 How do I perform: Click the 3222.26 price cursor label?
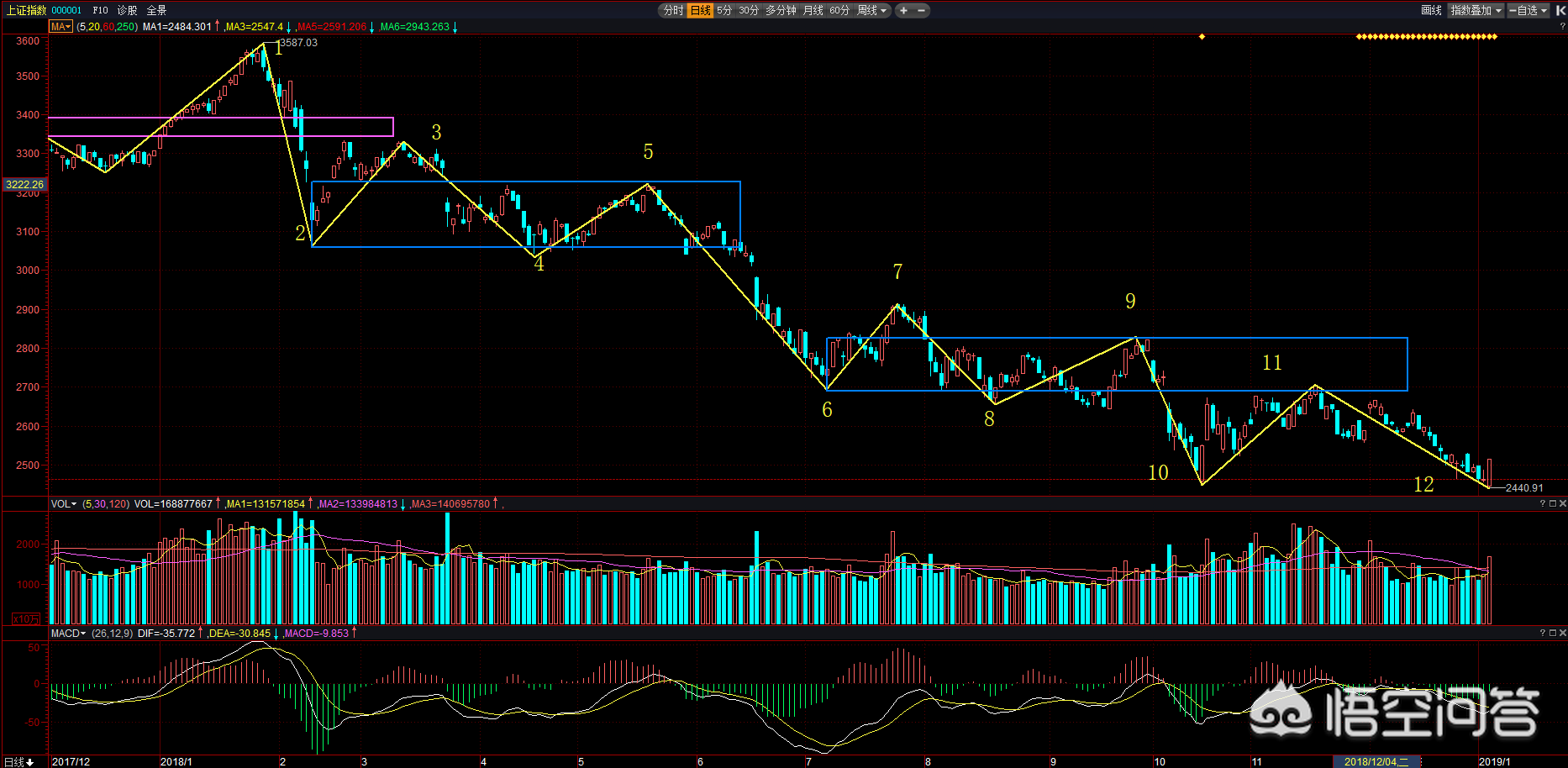(x=24, y=184)
